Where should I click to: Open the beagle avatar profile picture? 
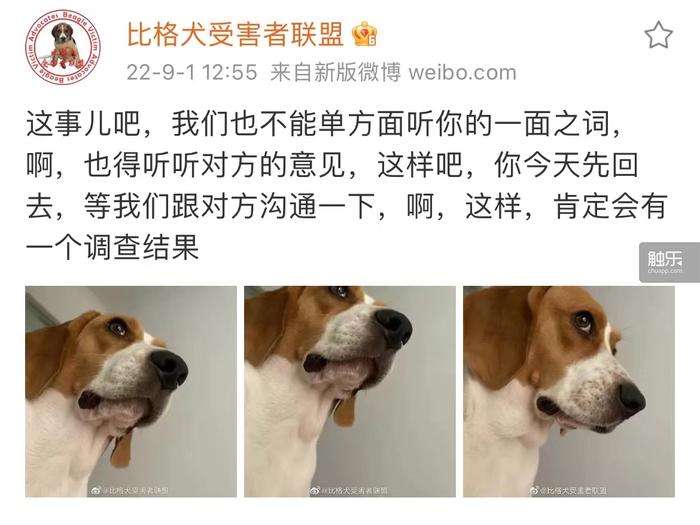click(x=63, y=47)
